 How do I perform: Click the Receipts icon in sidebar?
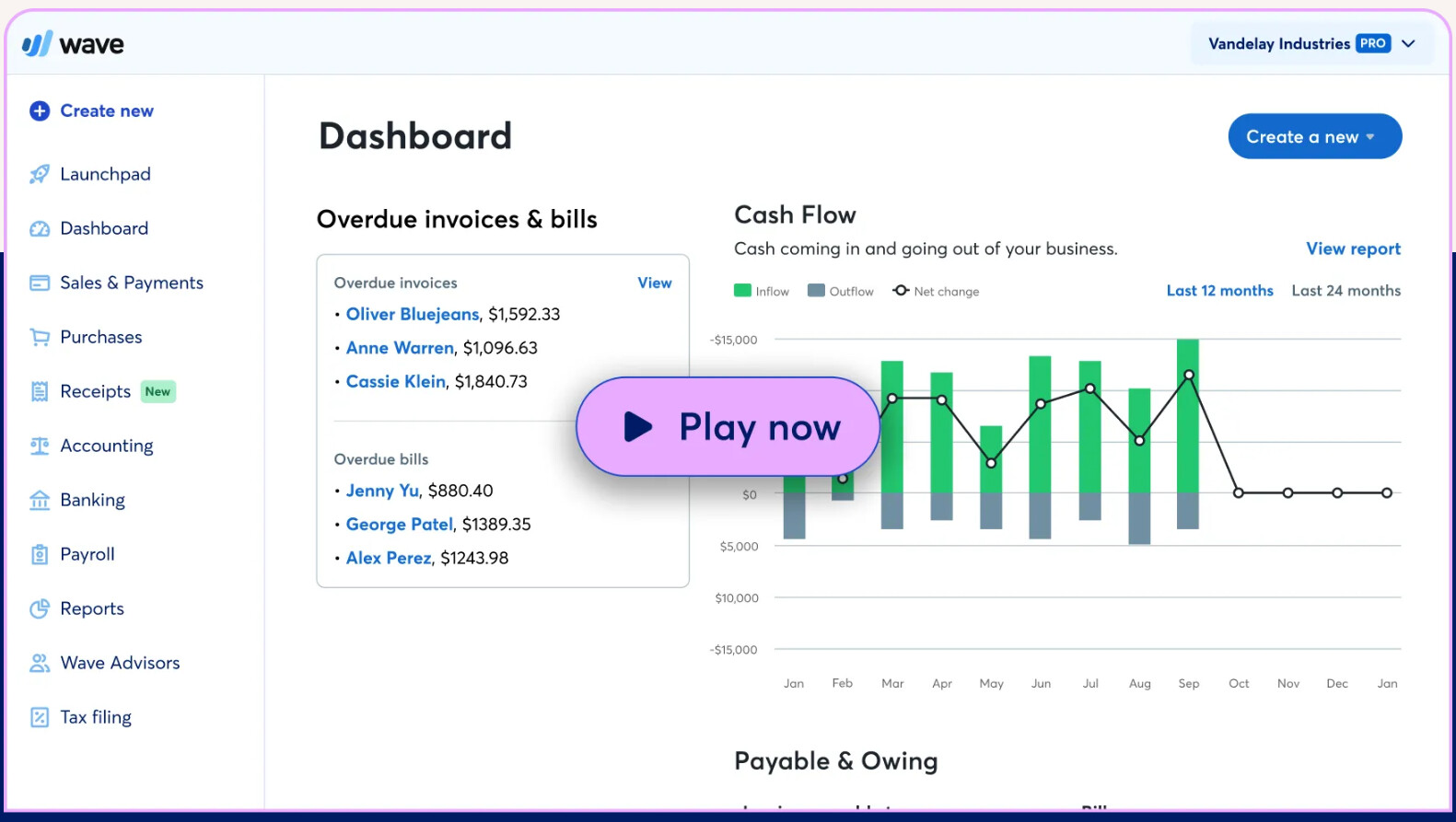(x=39, y=391)
